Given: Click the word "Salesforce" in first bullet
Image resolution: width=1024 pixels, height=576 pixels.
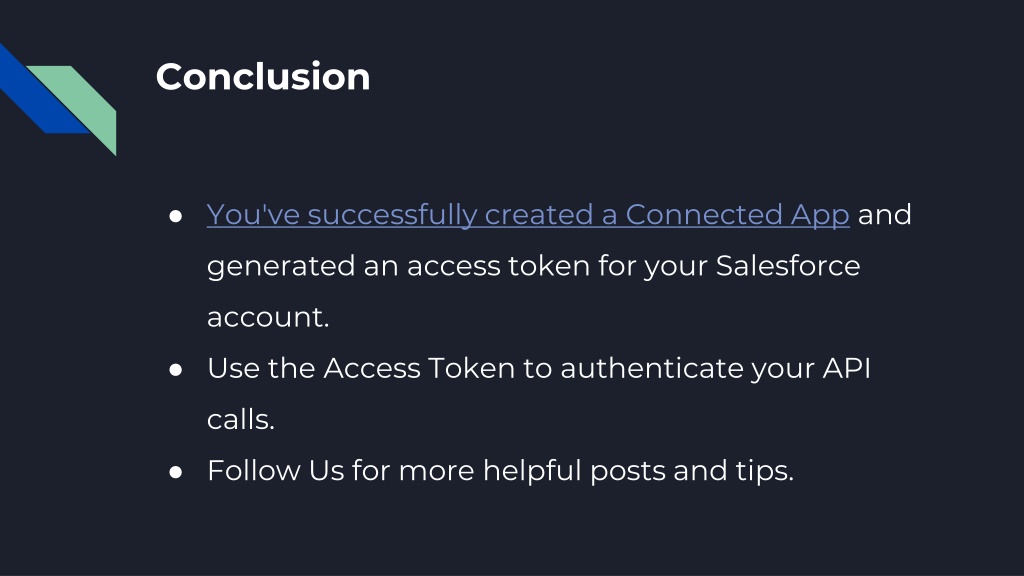Looking at the screenshot, I should pos(788,266).
